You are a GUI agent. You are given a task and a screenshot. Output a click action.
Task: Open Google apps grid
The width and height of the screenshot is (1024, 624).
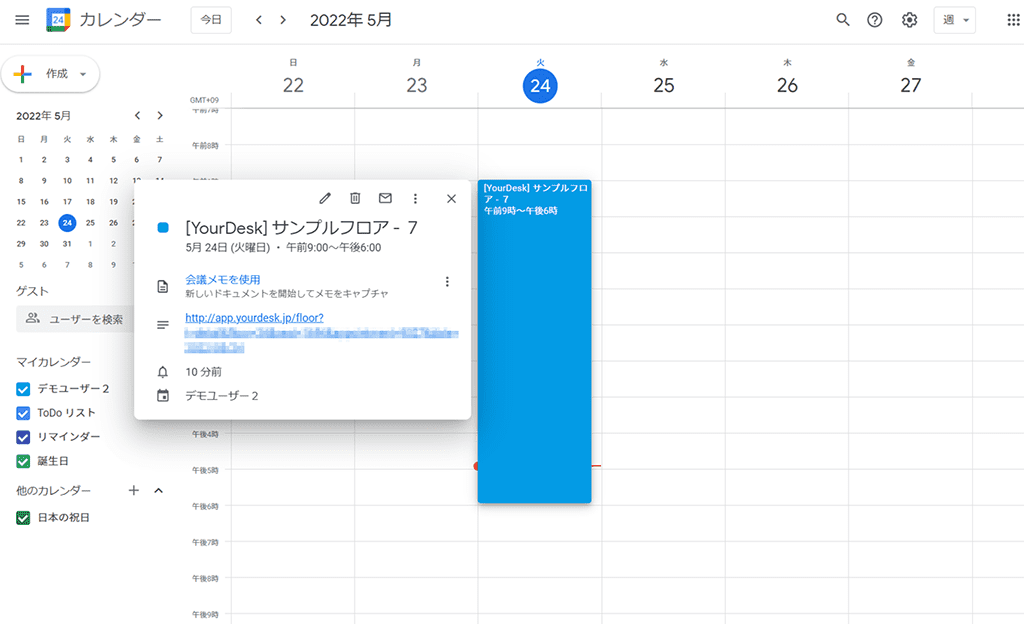point(1013,20)
